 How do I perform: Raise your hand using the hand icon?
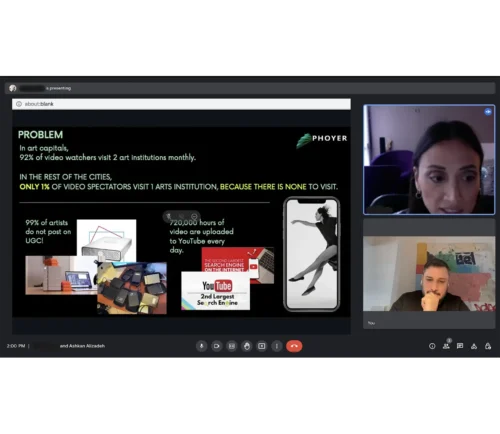click(247, 346)
